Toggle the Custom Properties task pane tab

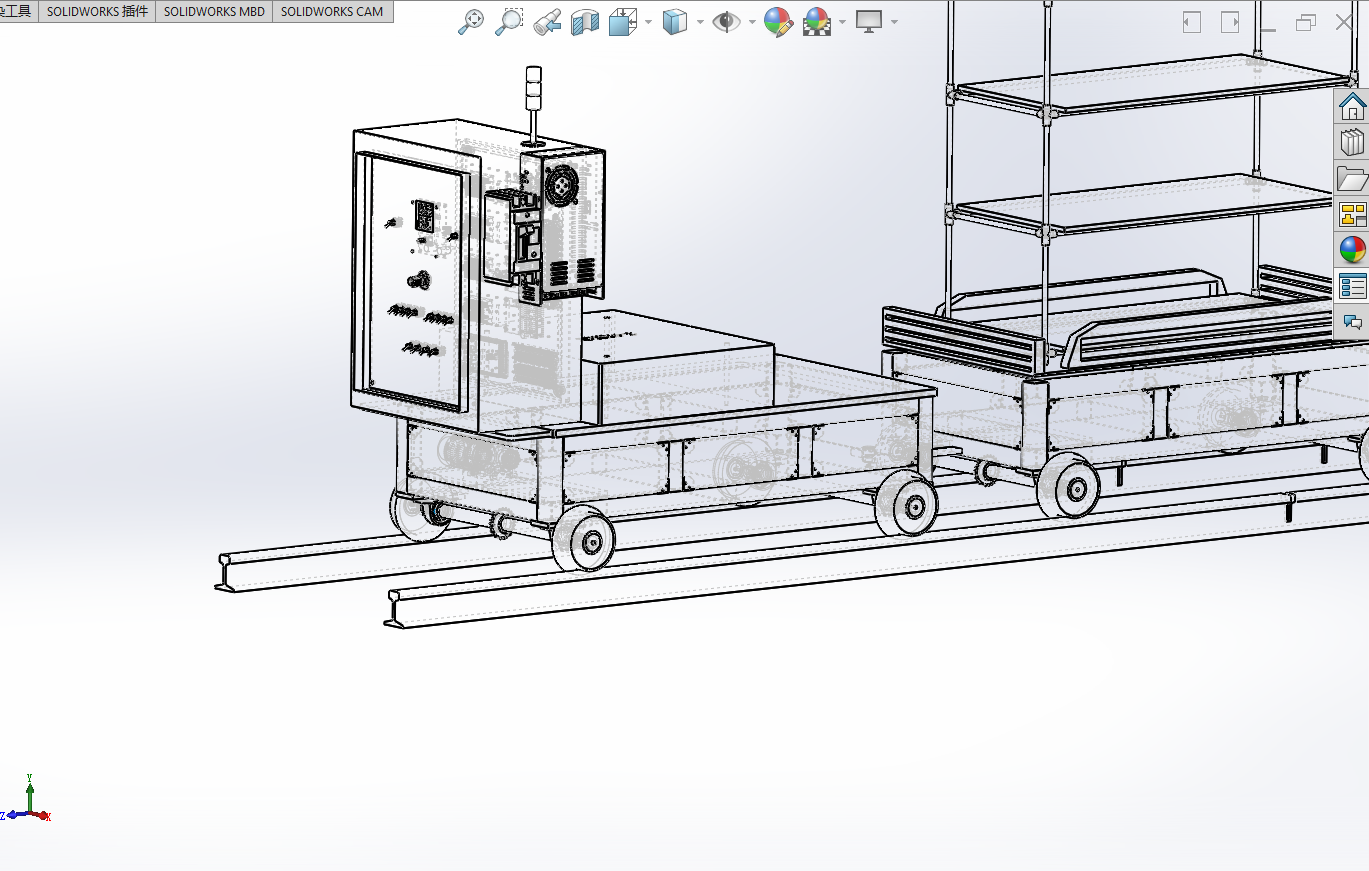1352,286
